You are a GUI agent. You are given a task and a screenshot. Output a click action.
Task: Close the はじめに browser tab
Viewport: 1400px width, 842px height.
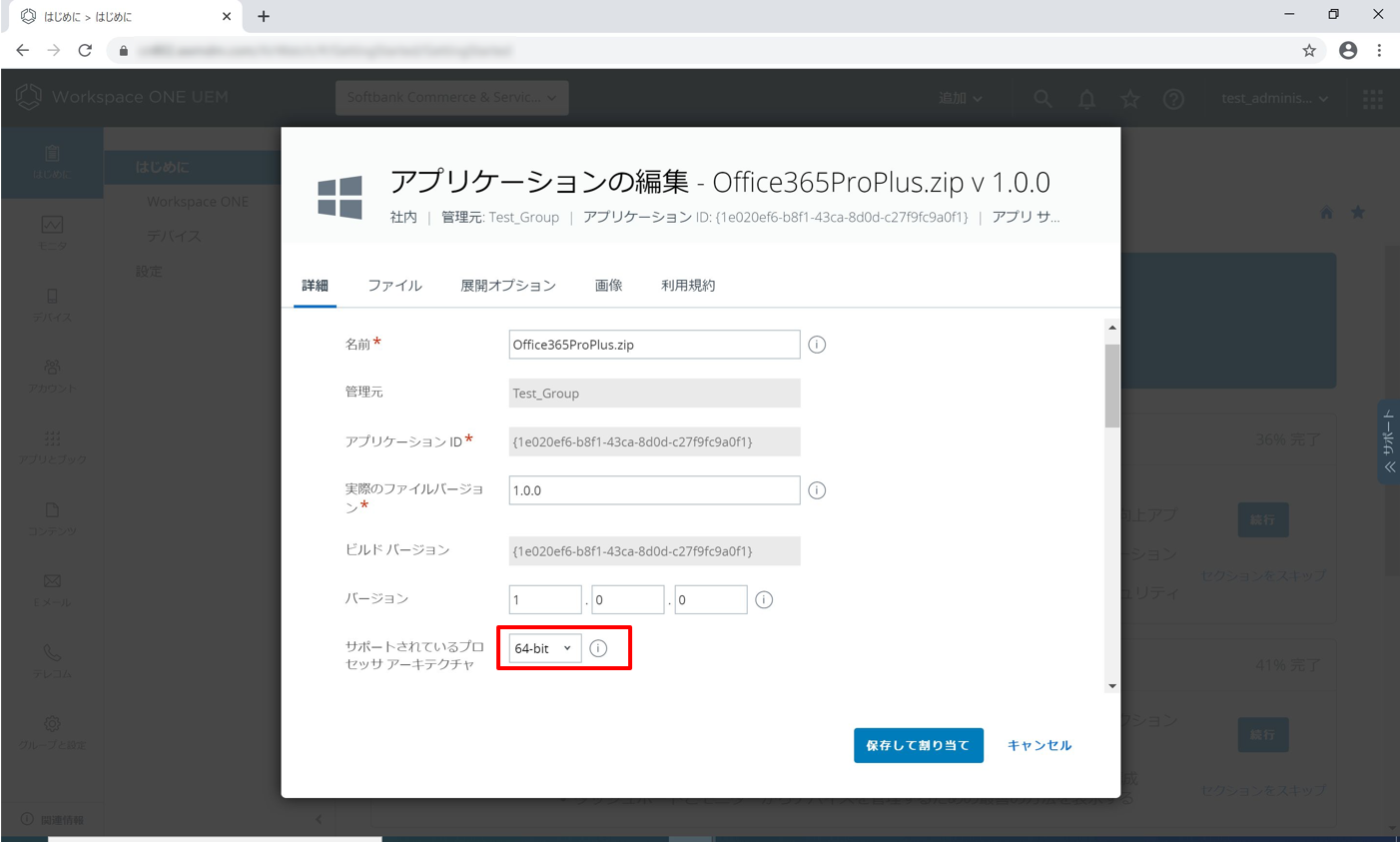click(x=227, y=16)
